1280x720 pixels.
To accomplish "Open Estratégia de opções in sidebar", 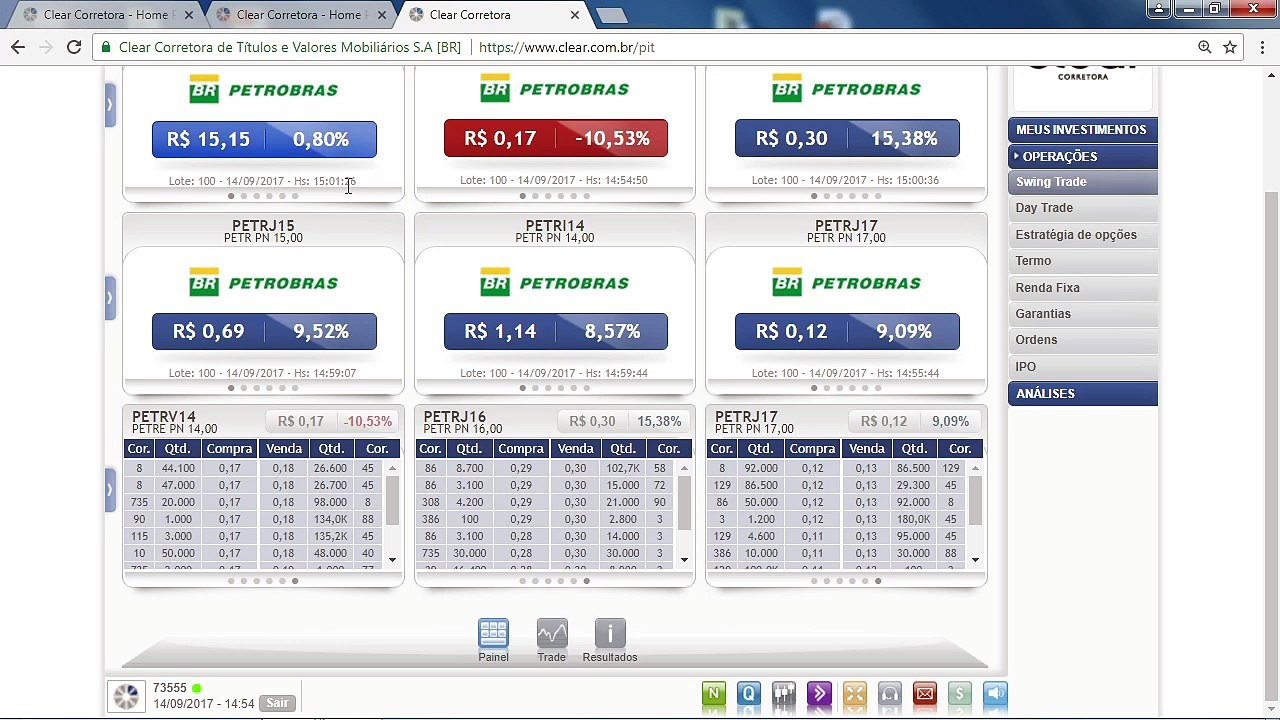I will coord(1083,235).
